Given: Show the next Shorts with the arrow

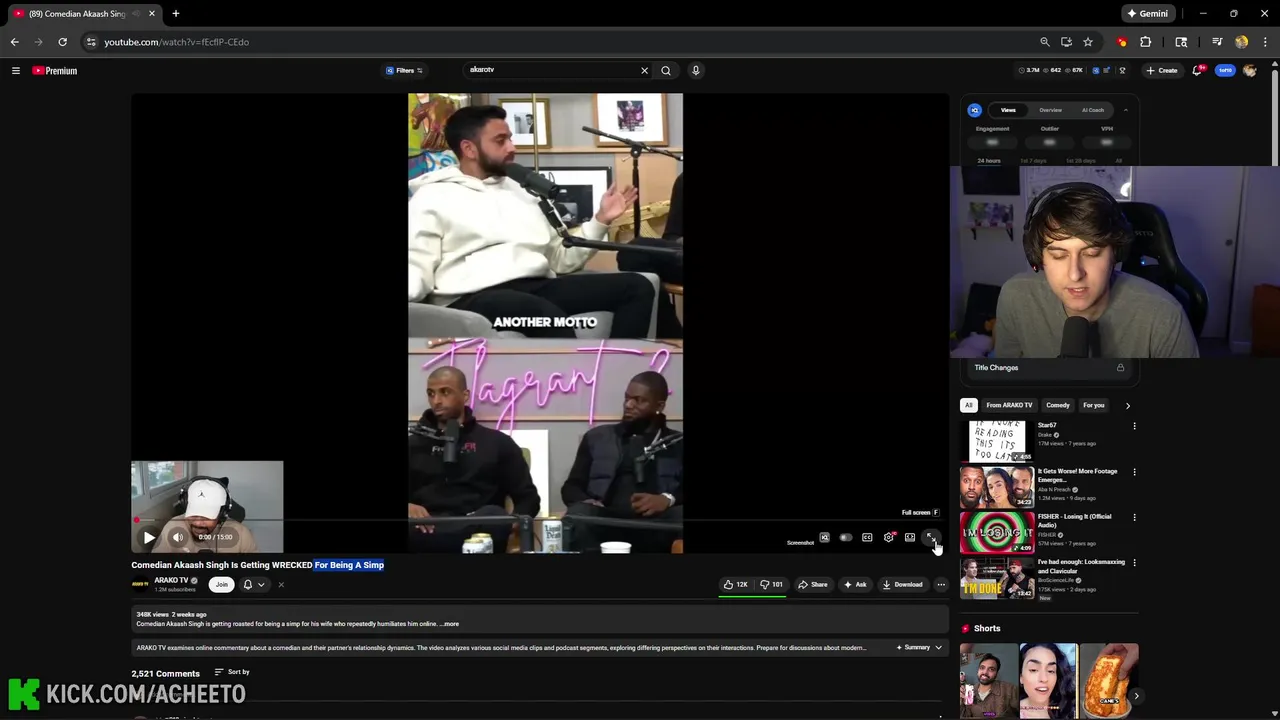Looking at the screenshot, I should pyautogui.click(x=1136, y=696).
